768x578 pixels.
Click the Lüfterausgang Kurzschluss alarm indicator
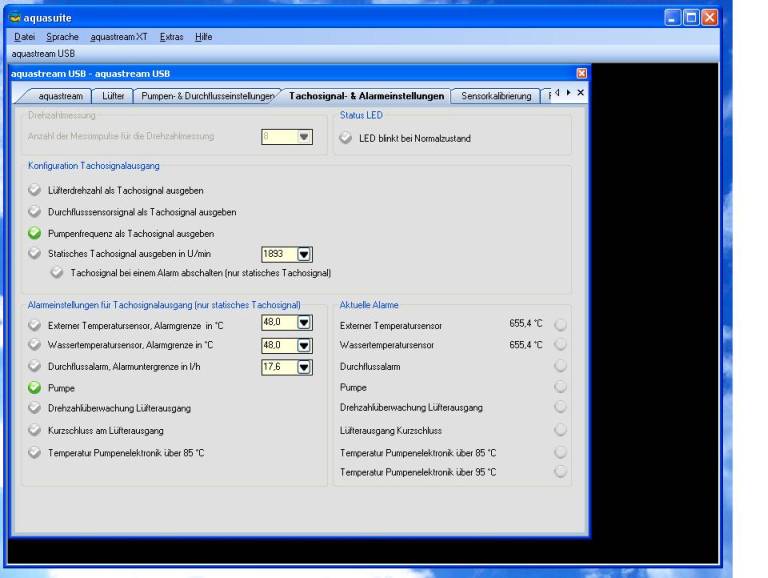coord(560,430)
